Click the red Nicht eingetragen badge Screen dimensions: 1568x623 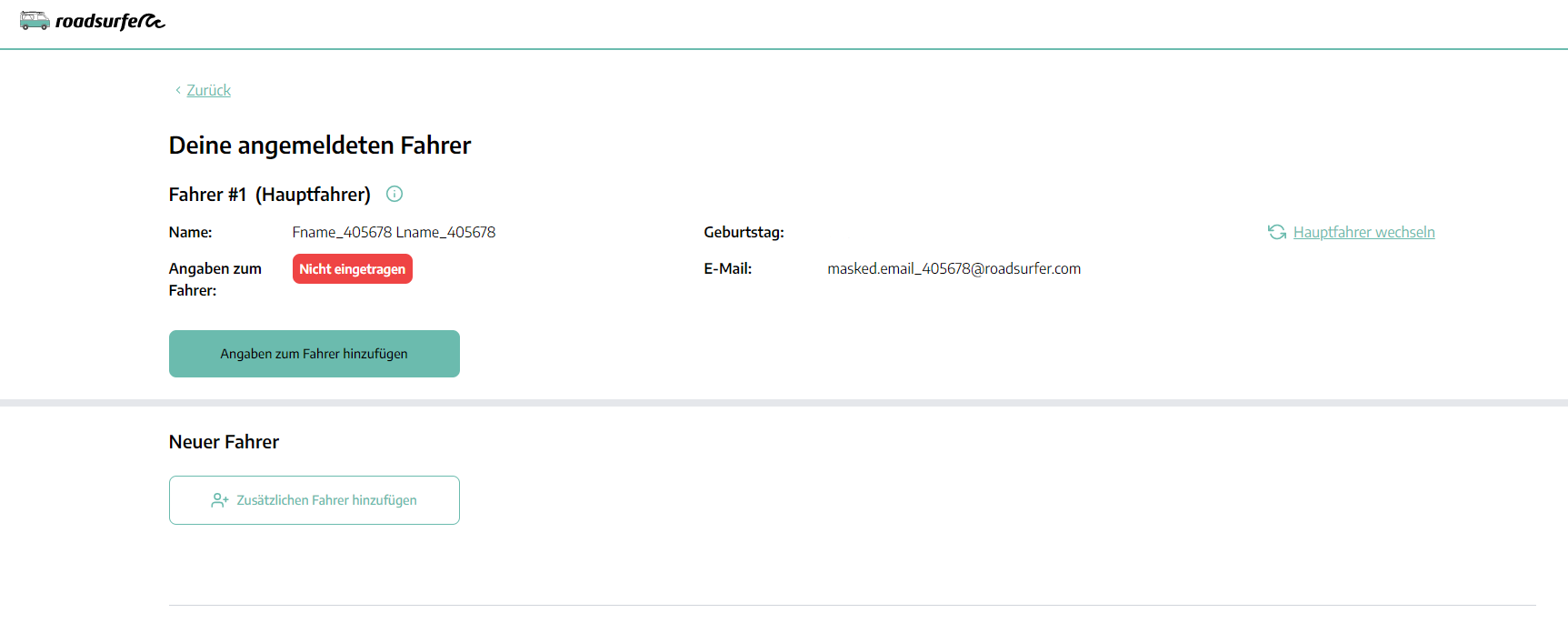[x=353, y=269]
